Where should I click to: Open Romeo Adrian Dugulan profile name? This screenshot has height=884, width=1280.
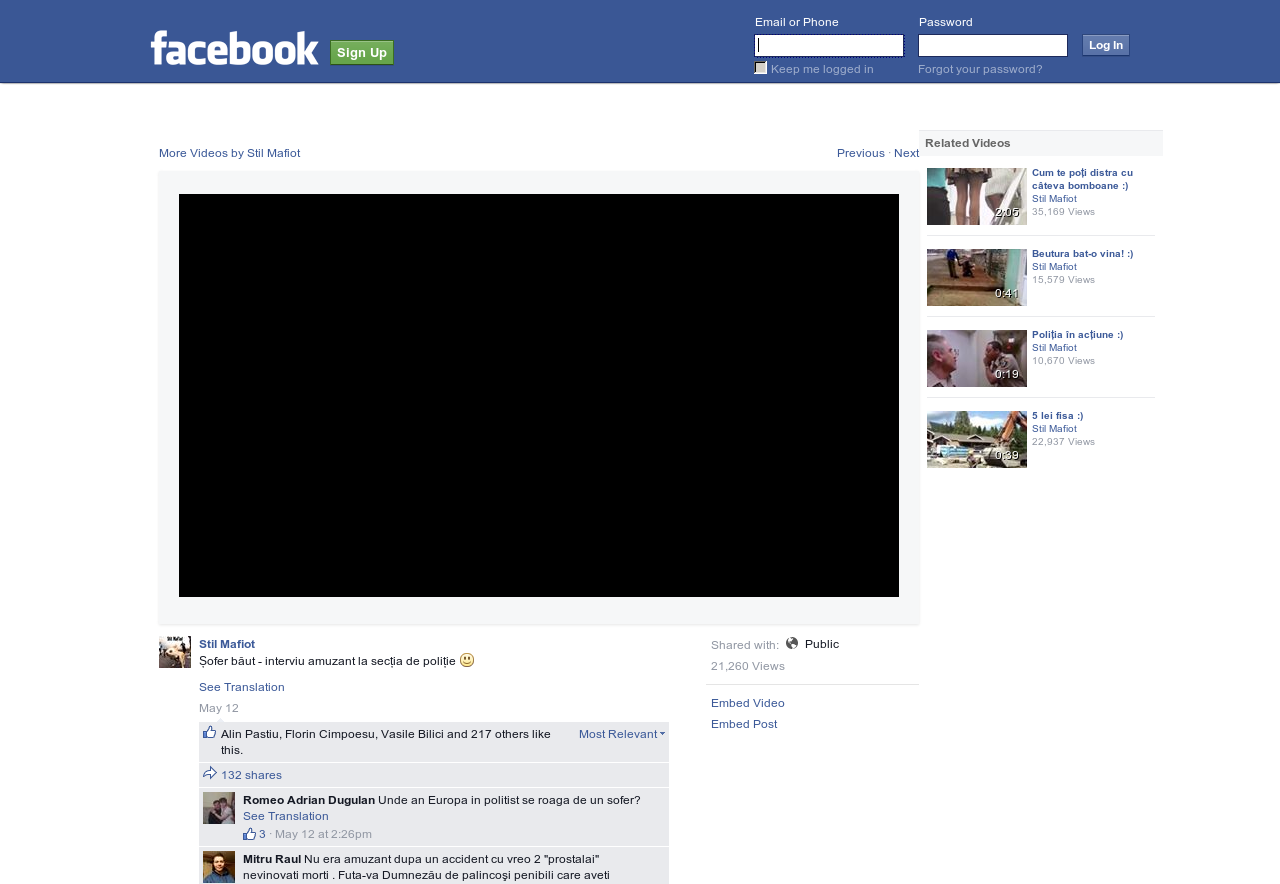tap(309, 800)
